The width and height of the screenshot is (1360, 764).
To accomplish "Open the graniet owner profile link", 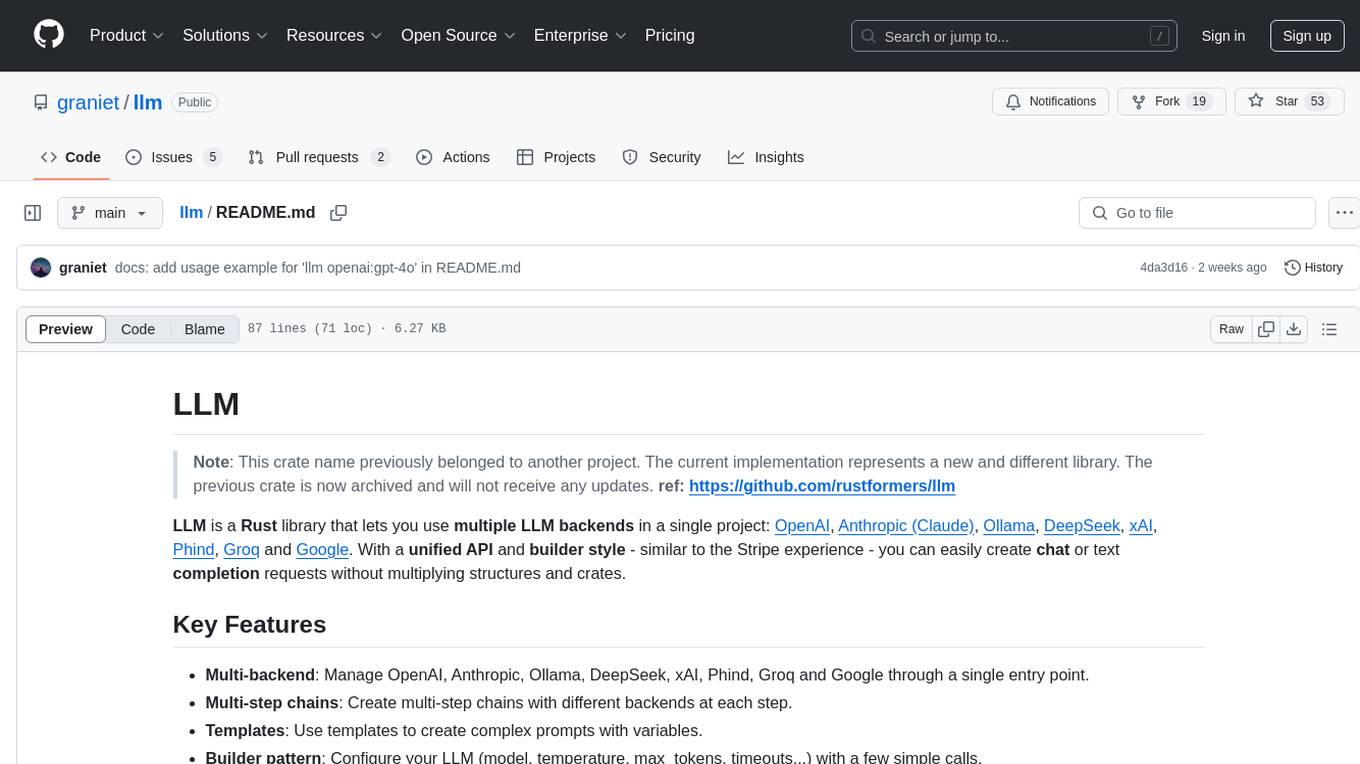I will click(88, 102).
